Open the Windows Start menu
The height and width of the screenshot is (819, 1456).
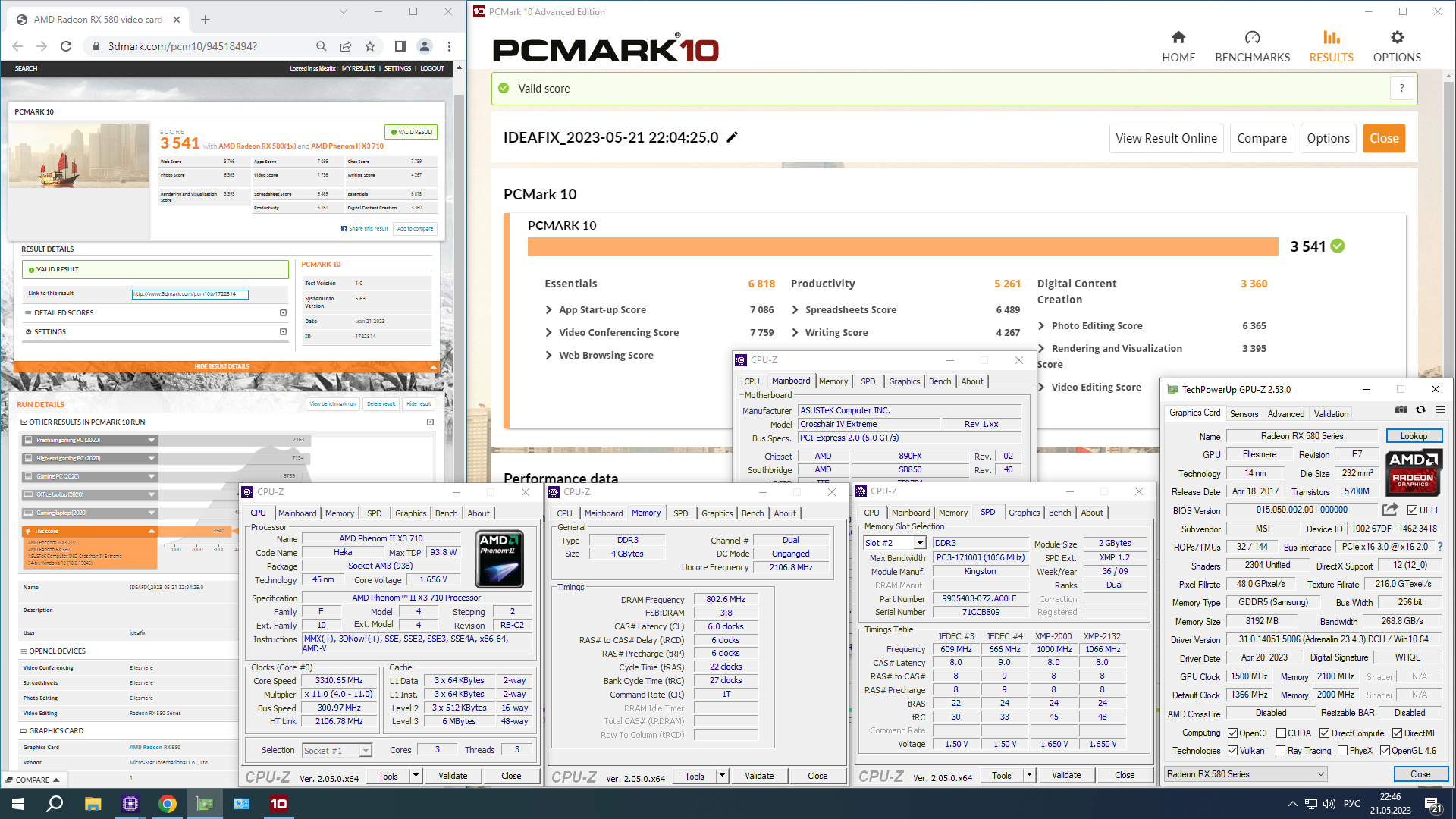(x=18, y=804)
